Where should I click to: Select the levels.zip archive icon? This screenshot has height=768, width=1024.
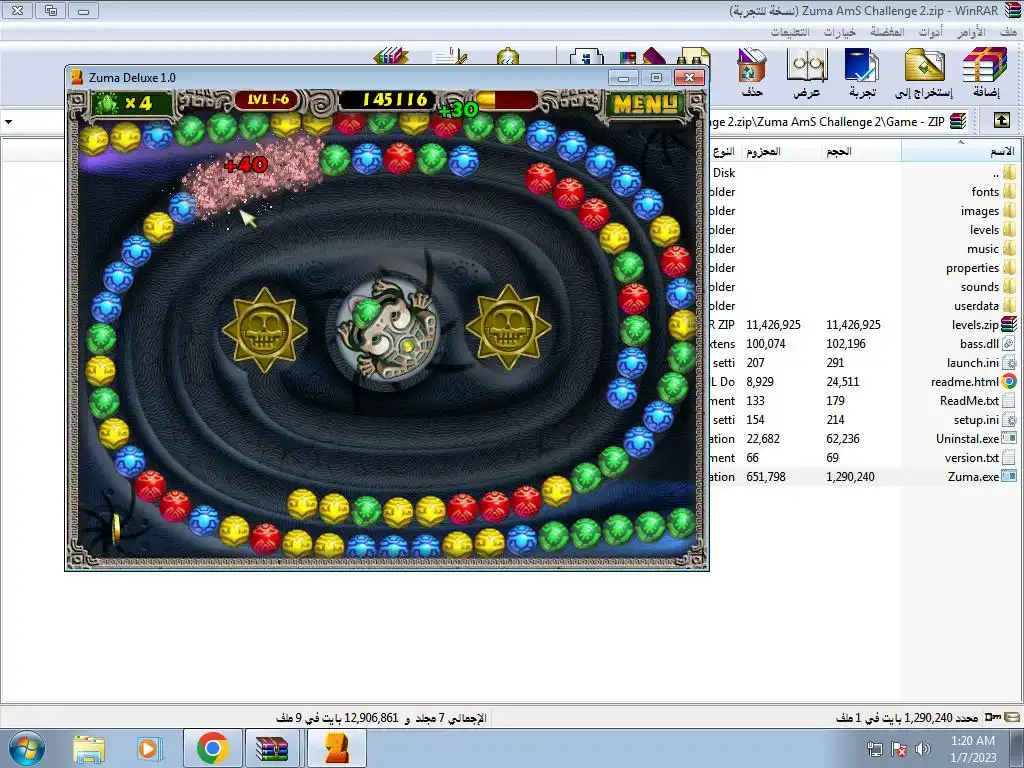pos(1010,324)
